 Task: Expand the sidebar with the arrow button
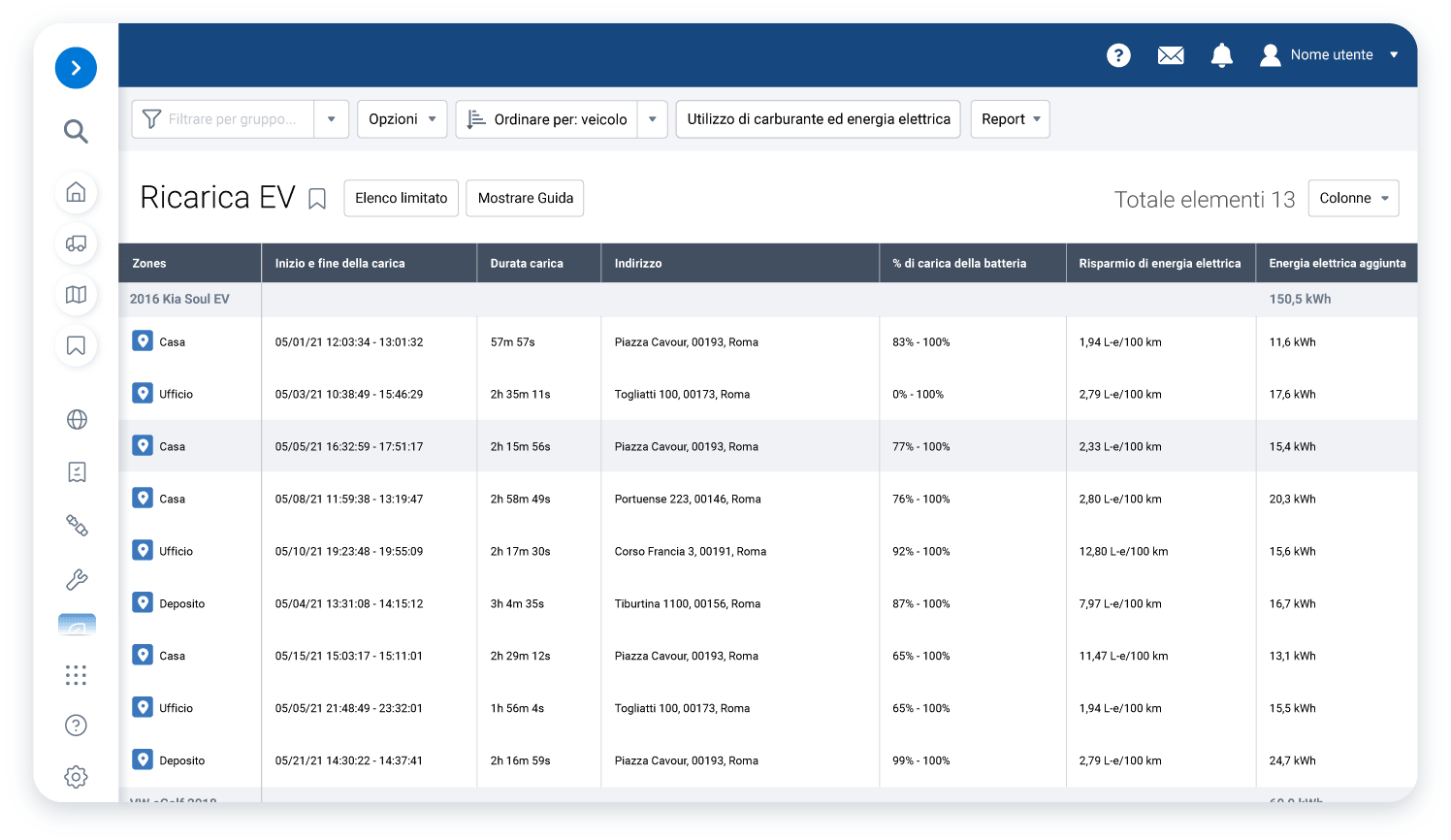click(x=76, y=68)
